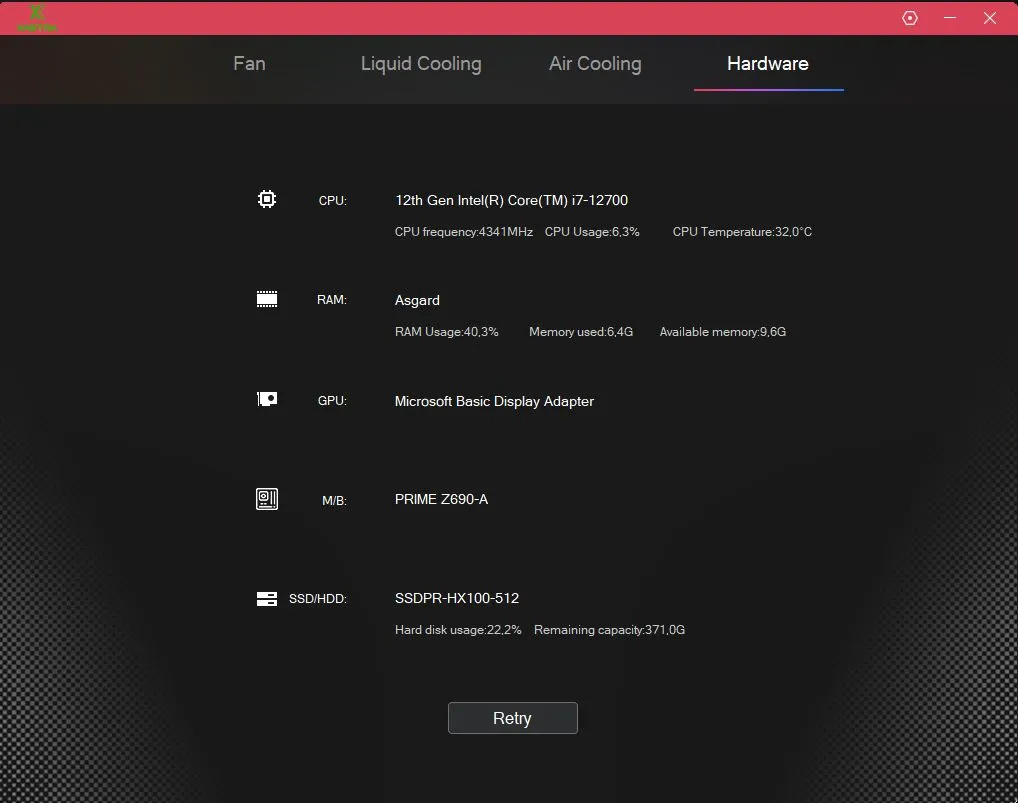Click the 'Memory used:6,4G' value
Image resolution: width=1018 pixels, height=803 pixels.
pos(581,332)
